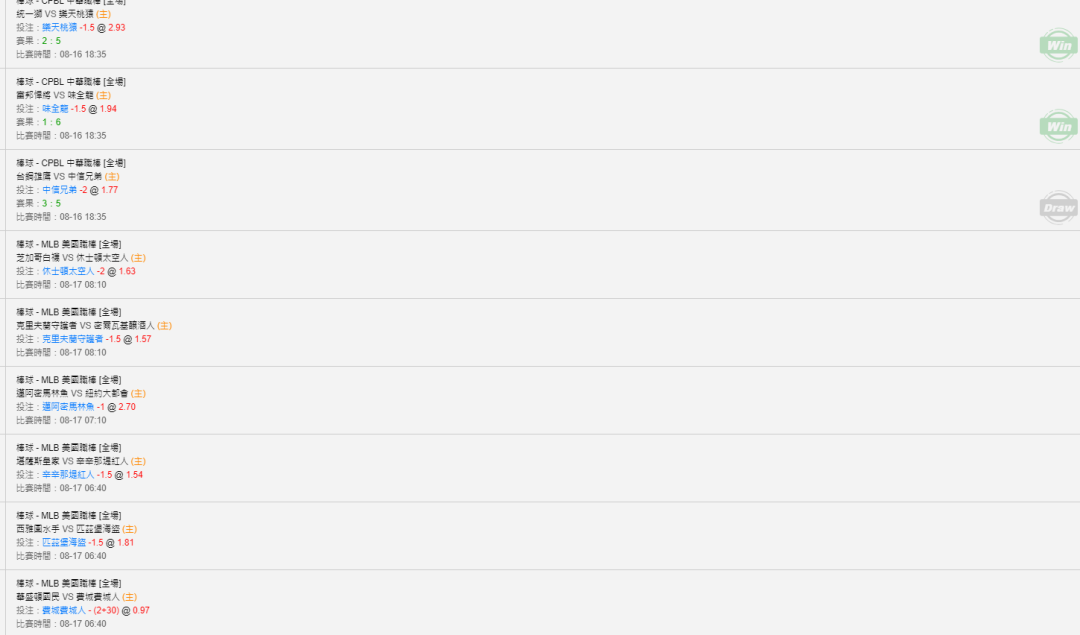This screenshot has height=635, width=1080.
Task: Click the 3 : 5 match result
Action: [52, 204]
